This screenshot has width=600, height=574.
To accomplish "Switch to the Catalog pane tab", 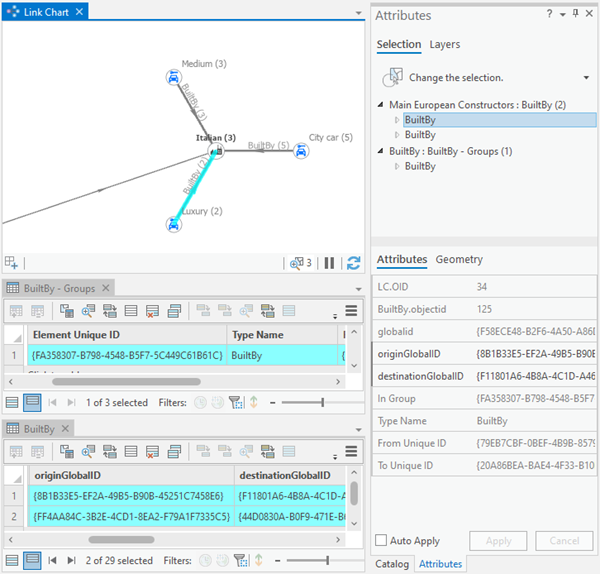I will pos(392,564).
